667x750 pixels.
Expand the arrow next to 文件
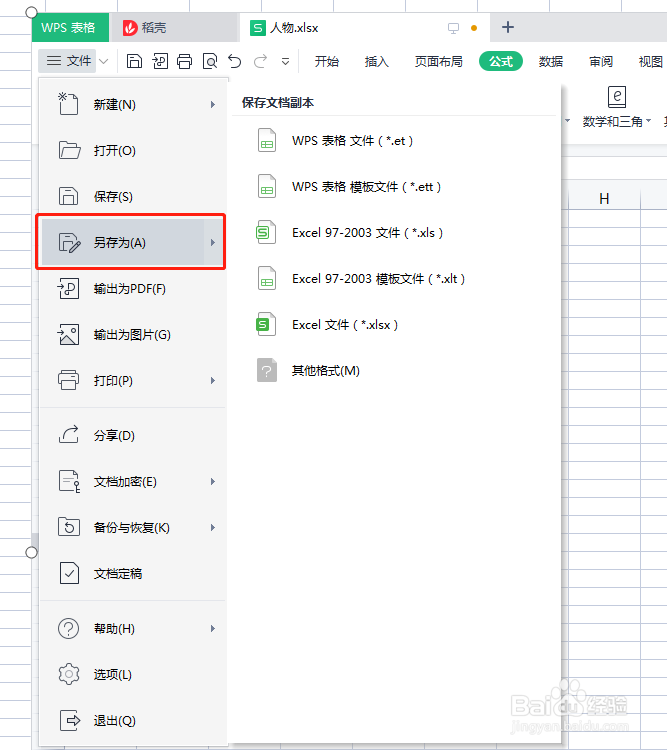click(x=104, y=61)
